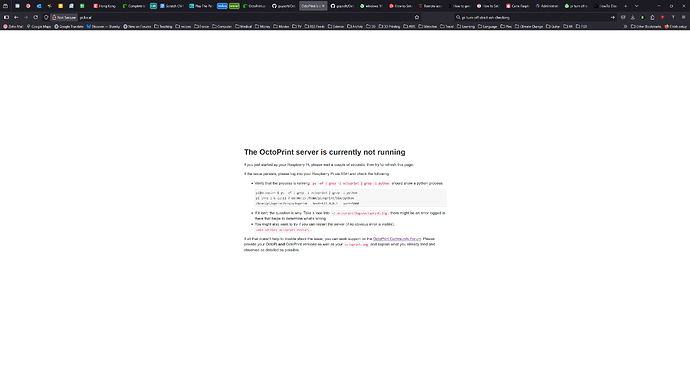The image size is (690, 375).
Task: Open the Learning bookmarks folder
Action: (x=466, y=26)
